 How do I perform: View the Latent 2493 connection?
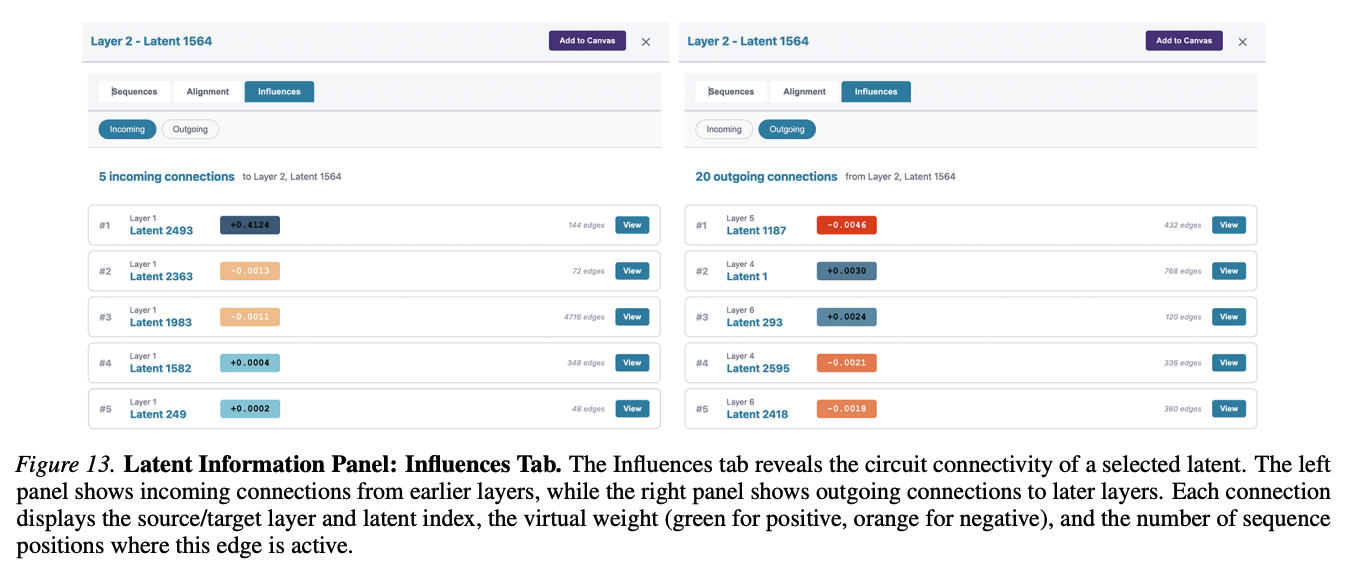point(631,225)
